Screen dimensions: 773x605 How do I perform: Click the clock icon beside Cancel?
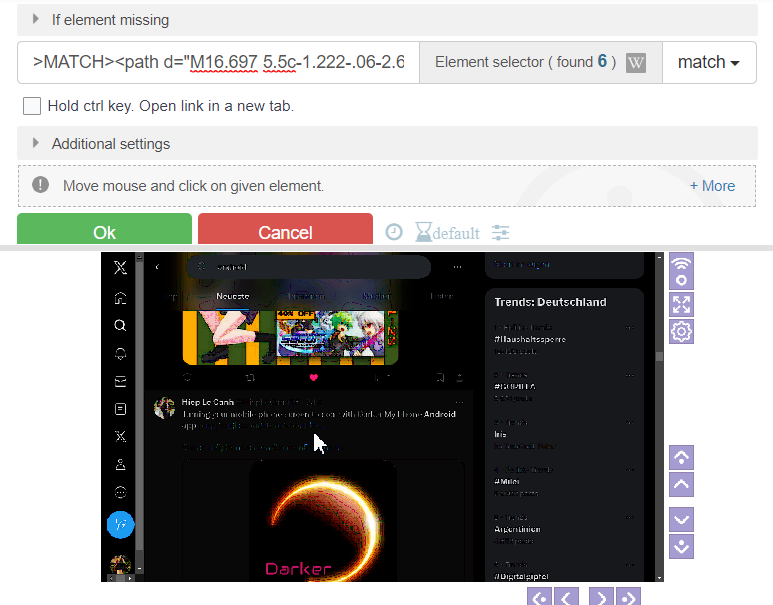point(394,232)
